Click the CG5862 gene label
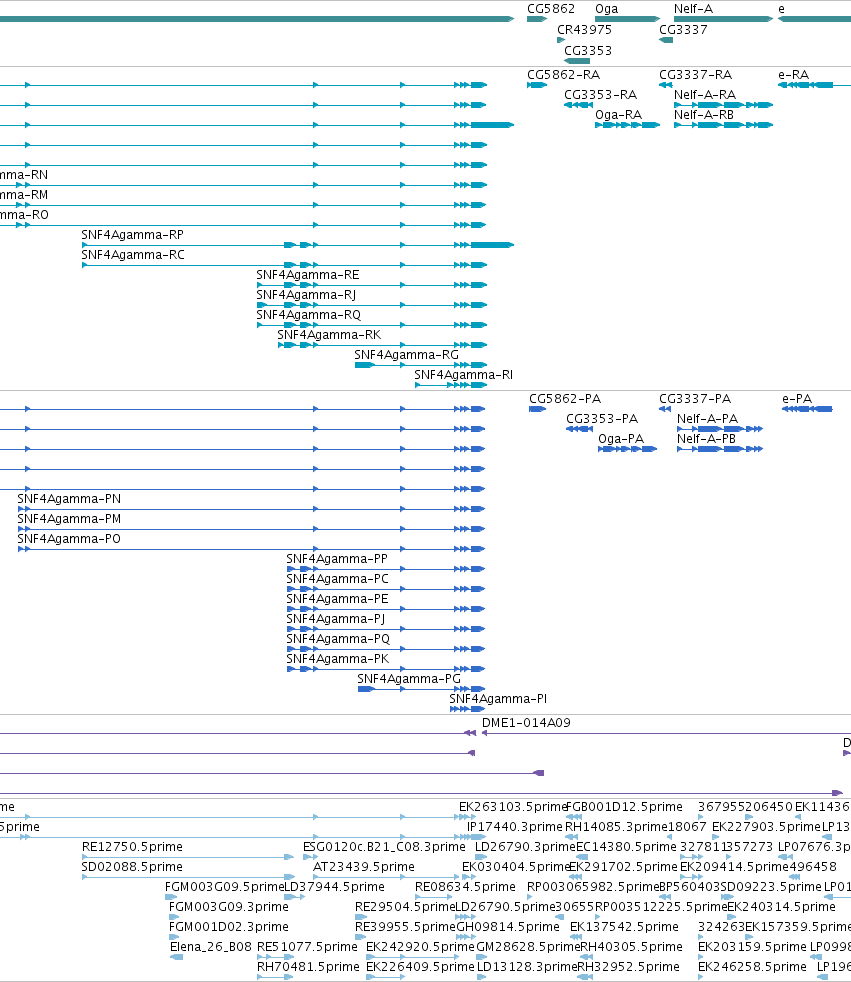The width and height of the screenshot is (851, 982). click(550, 9)
